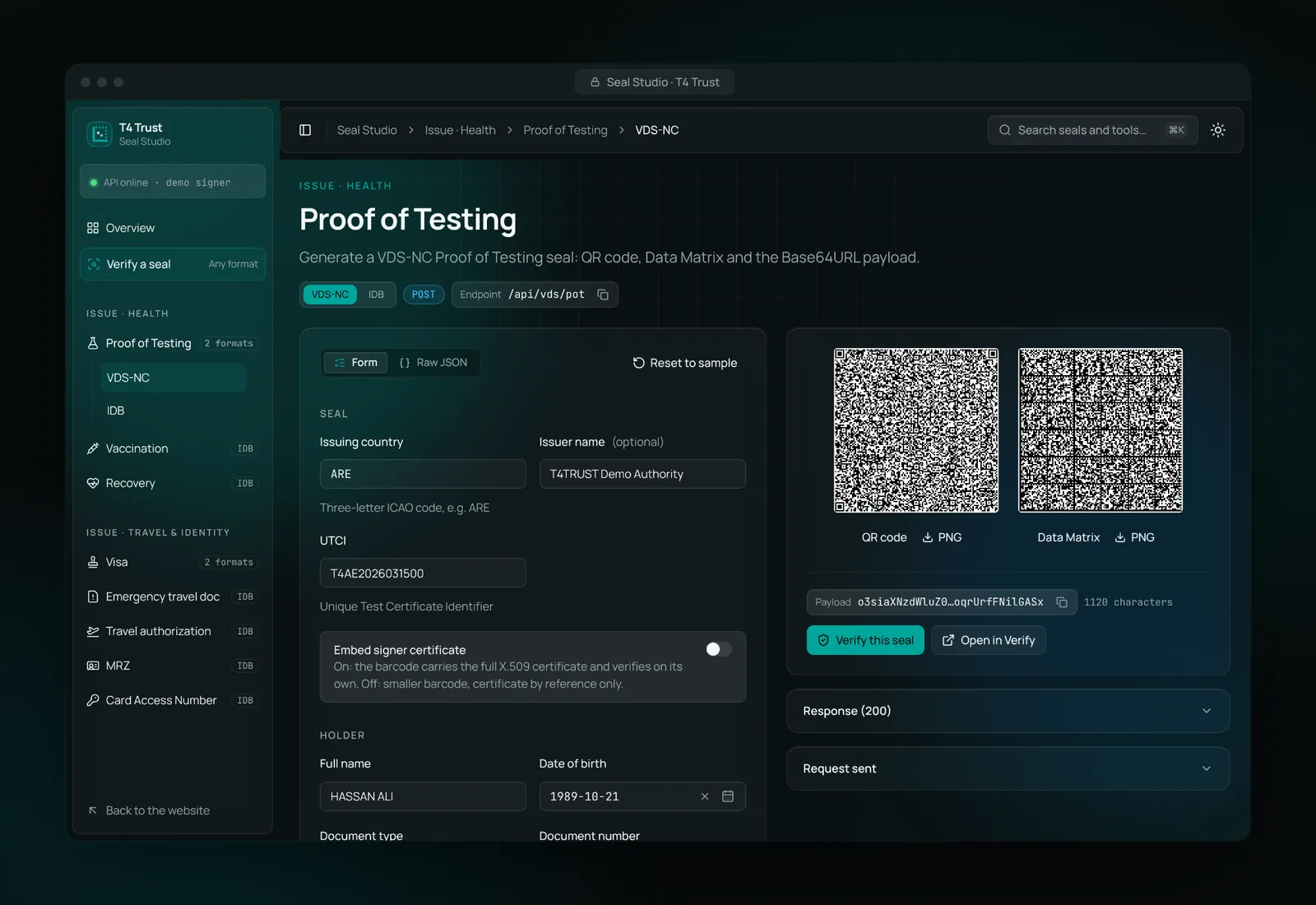This screenshot has height=905, width=1316.
Task: Download the Data Matrix PNG
Action: pyautogui.click(x=1134, y=537)
